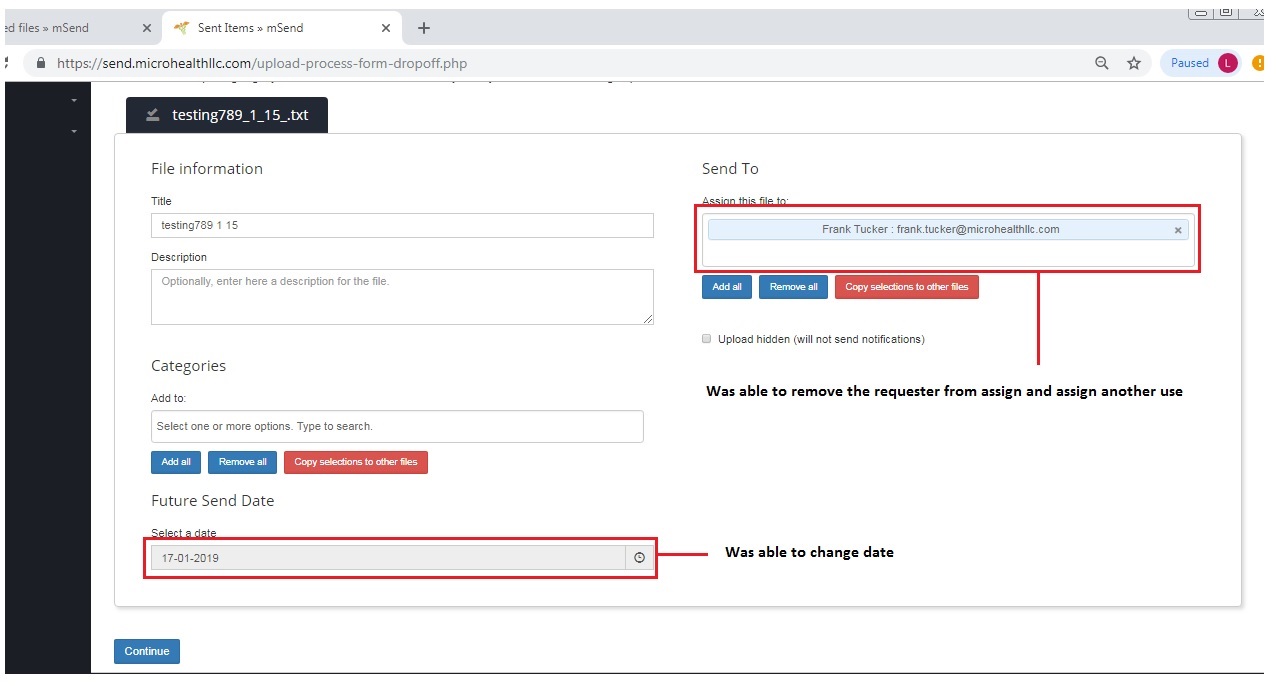The height and width of the screenshot is (686, 1276).
Task: Remove Frank Tucker with the x icon
Action: (x=1177, y=230)
